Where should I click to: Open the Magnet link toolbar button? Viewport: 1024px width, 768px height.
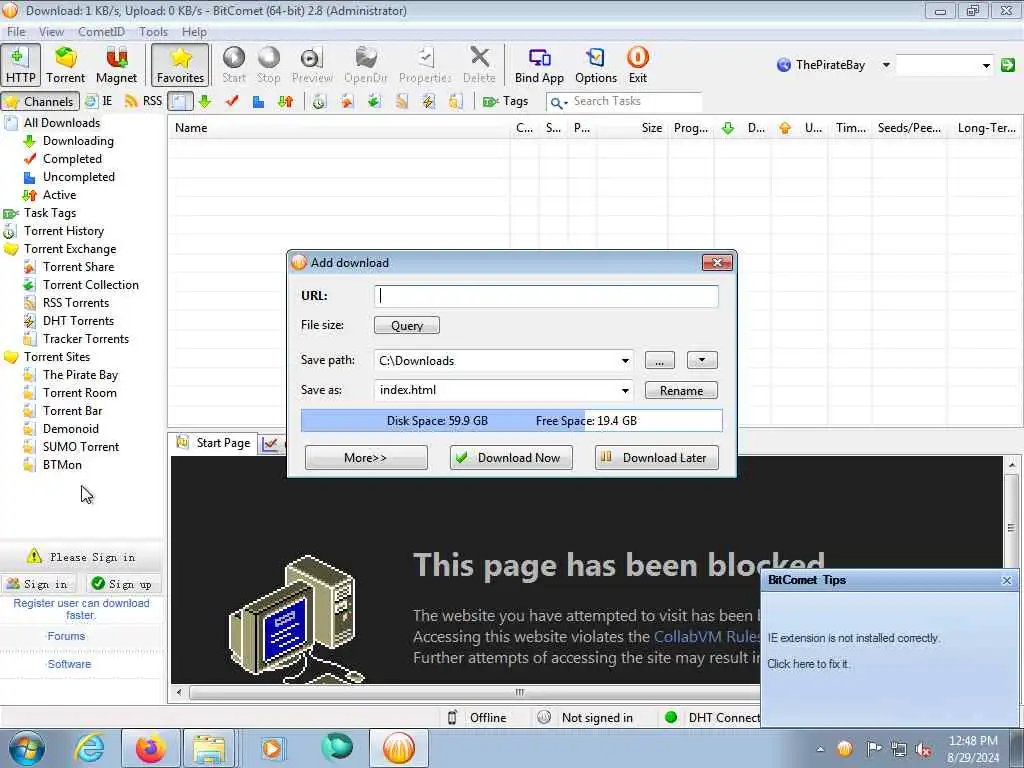[x=116, y=65]
